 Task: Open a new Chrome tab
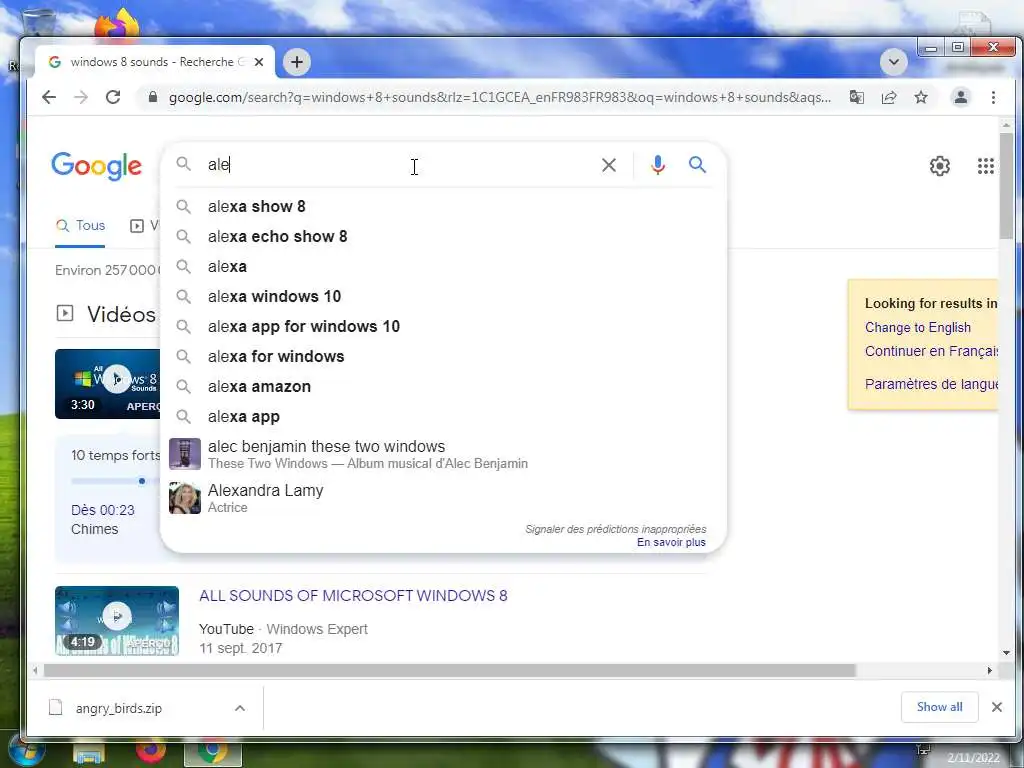296,62
